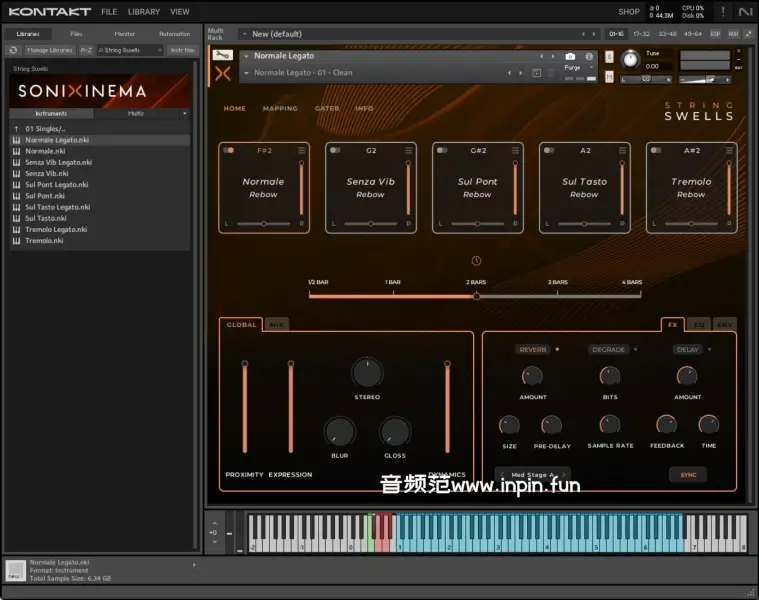
Task: Click the clock icon above bar slider
Action: point(476,261)
